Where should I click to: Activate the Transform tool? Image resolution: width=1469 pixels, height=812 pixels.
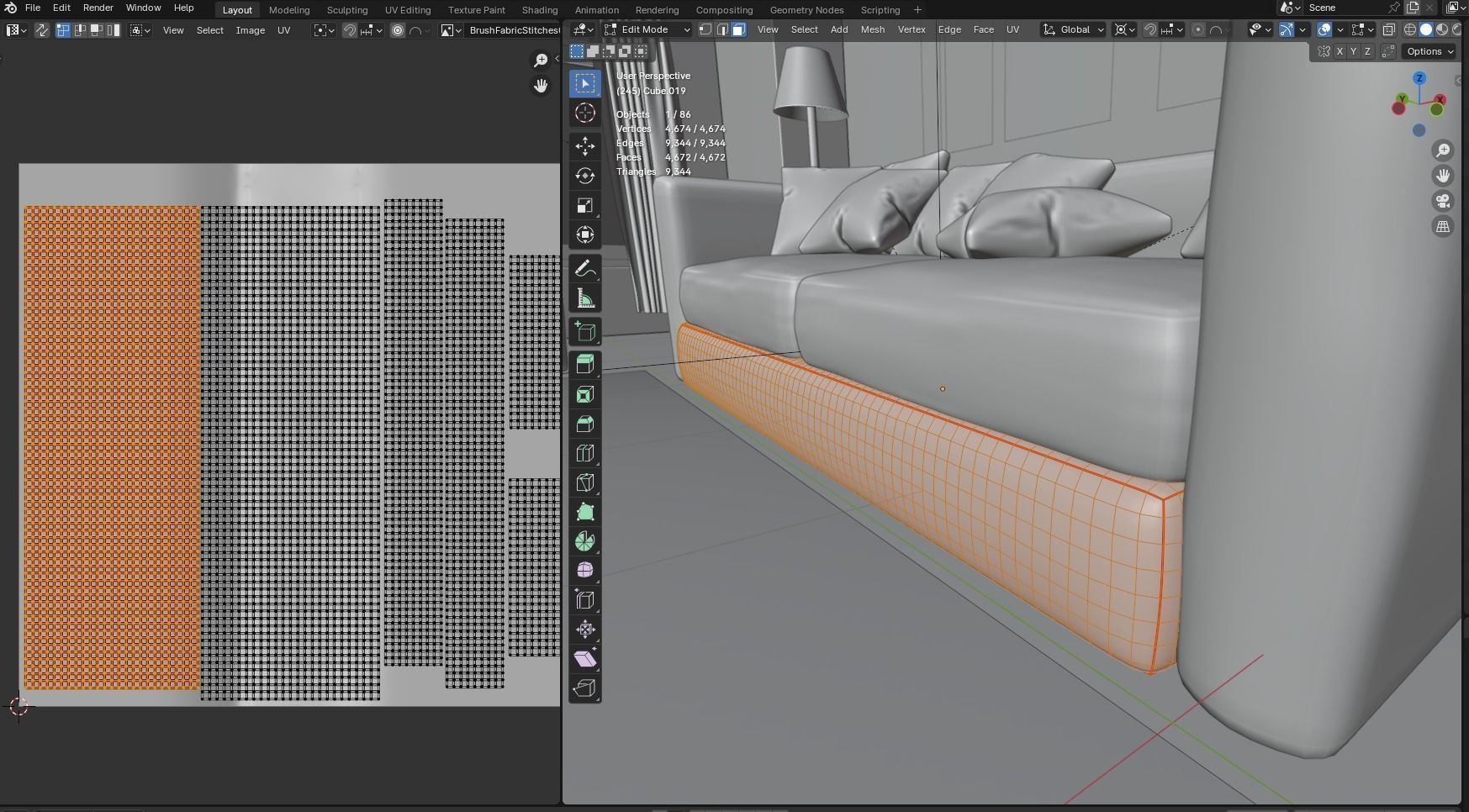(585, 235)
